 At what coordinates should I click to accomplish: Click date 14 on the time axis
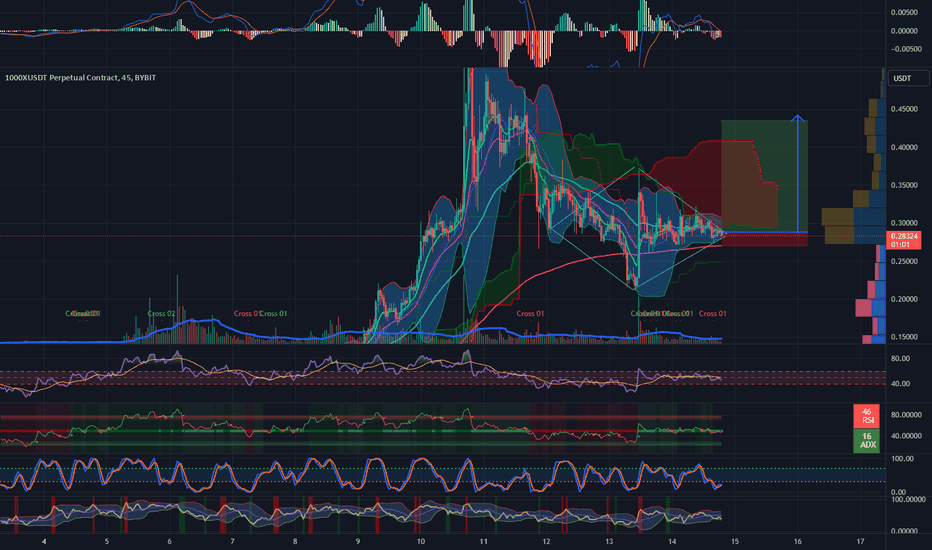[x=672, y=542]
